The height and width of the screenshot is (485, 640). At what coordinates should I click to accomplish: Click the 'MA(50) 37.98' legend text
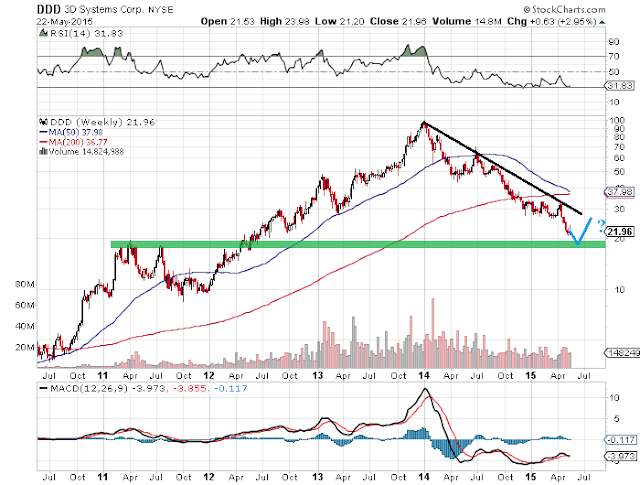coord(76,132)
